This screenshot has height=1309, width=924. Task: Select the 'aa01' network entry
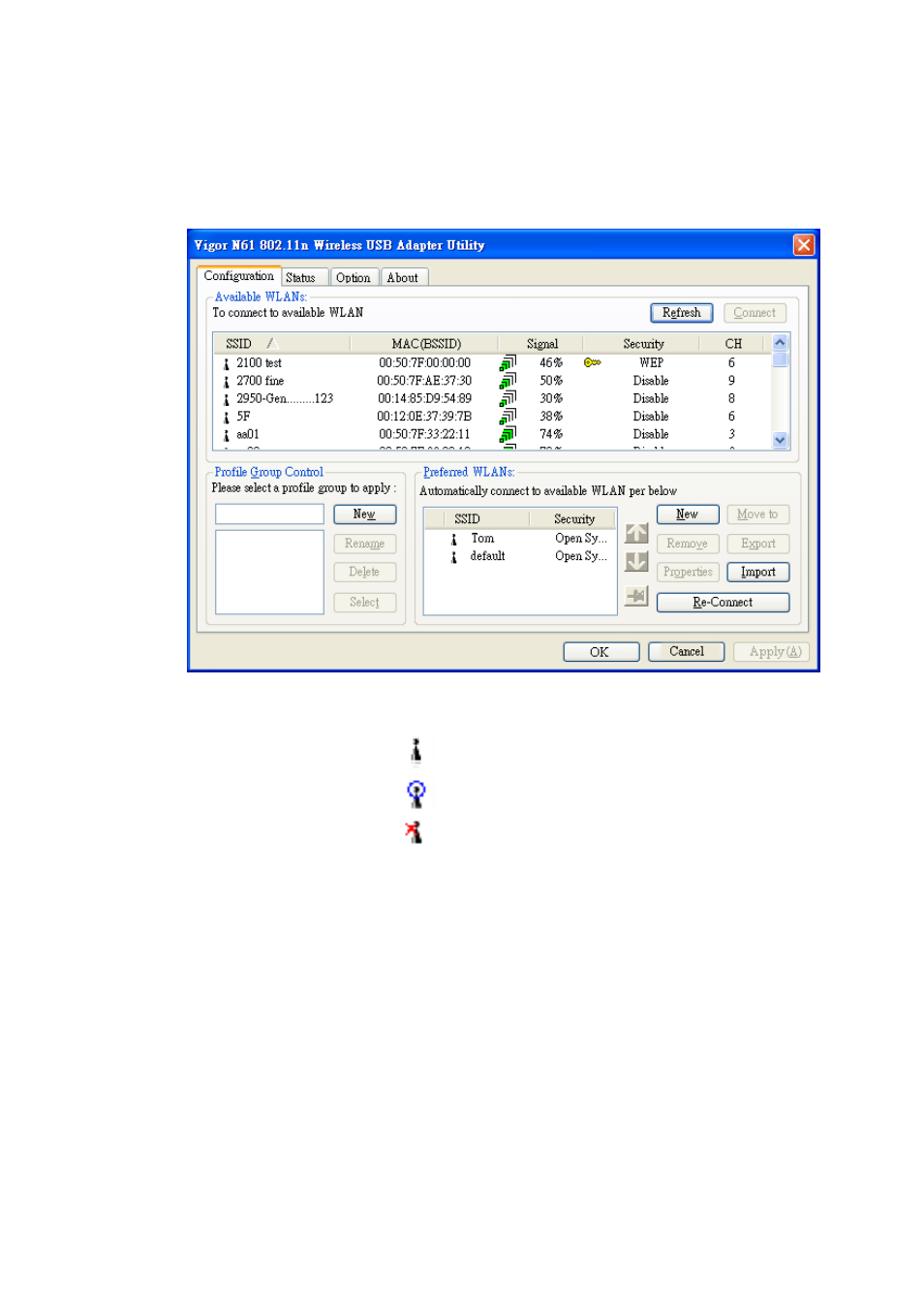coord(492,434)
